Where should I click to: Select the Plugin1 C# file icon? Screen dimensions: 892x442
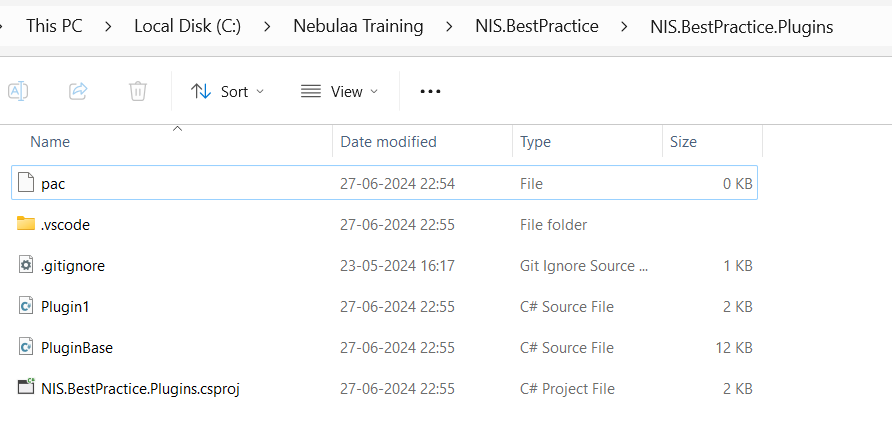tap(26, 306)
